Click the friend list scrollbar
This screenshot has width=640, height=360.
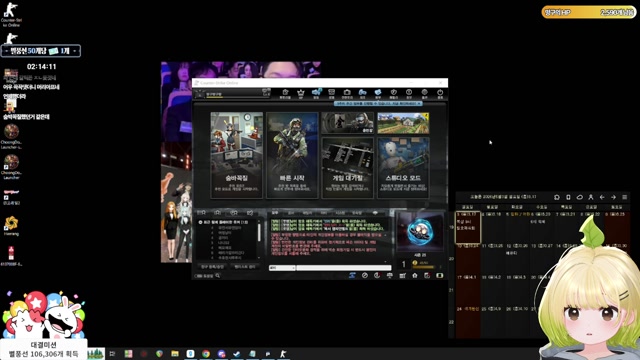pyautogui.click(x=259, y=232)
